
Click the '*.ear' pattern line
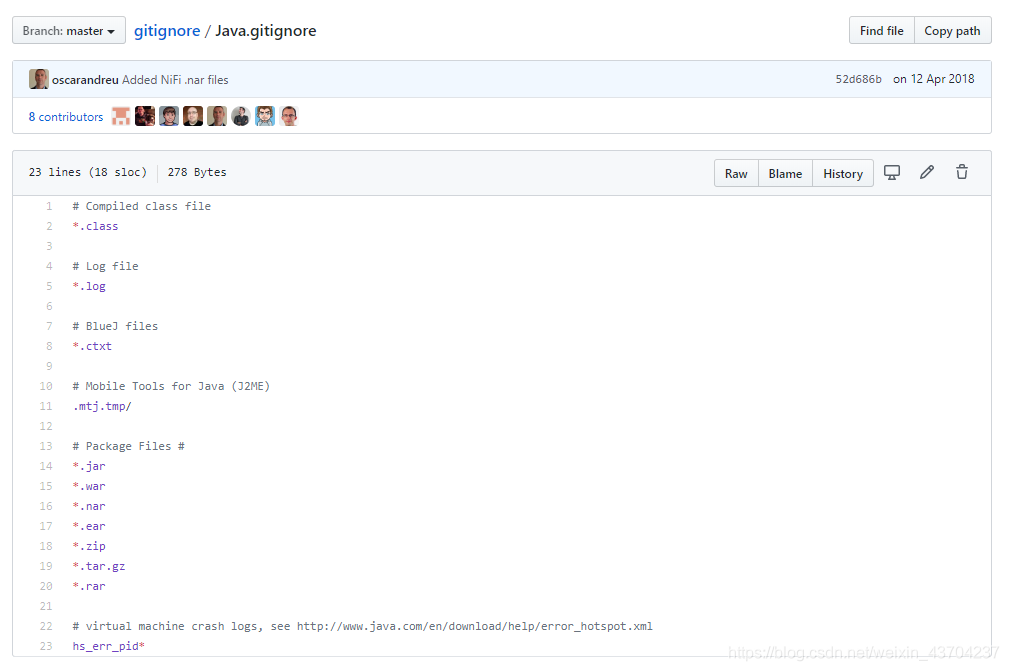pyautogui.click(x=89, y=526)
